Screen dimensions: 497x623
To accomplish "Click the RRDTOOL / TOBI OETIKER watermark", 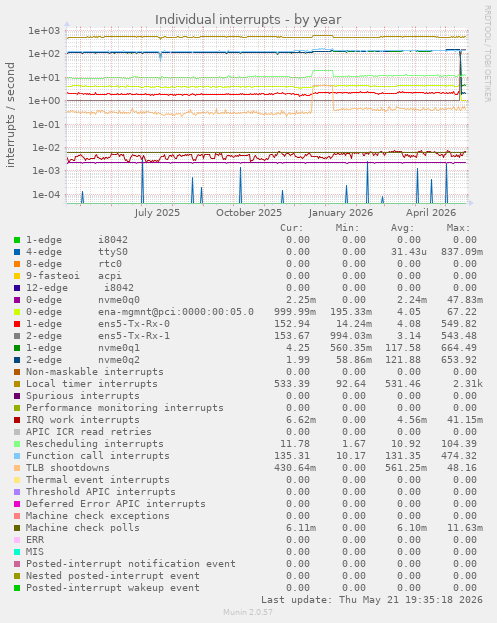I will pos(487,54).
